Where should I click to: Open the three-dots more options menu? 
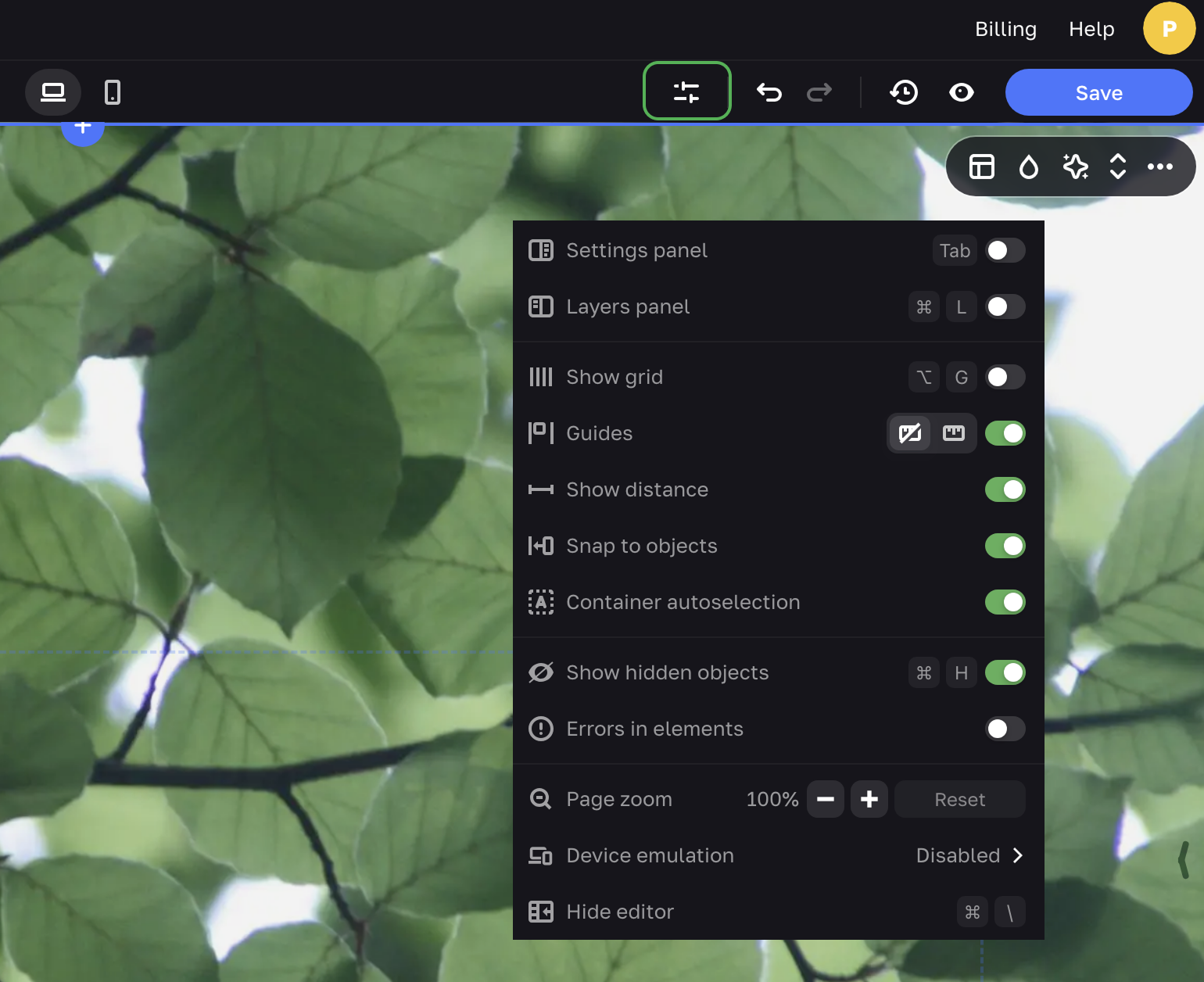point(1159,167)
